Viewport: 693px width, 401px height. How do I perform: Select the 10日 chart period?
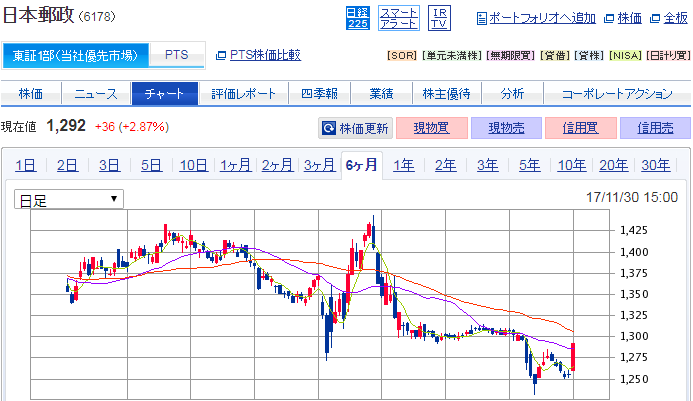194,166
